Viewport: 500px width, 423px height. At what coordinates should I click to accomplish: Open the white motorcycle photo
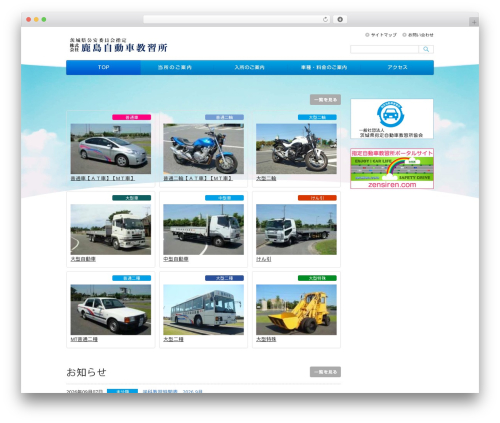click(296, 149)
